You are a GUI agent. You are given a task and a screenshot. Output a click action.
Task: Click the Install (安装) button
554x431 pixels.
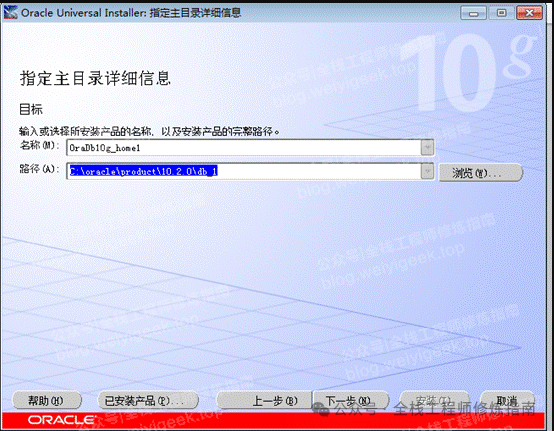tap(435, 401)
